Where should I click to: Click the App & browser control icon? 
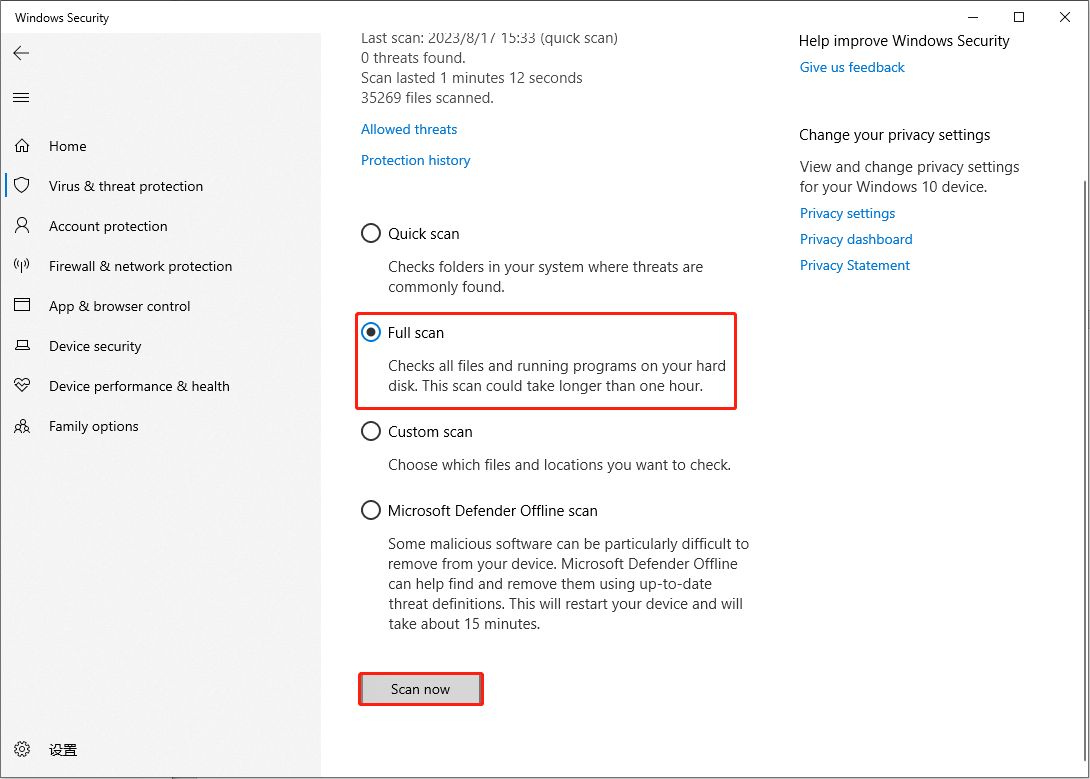22,306
